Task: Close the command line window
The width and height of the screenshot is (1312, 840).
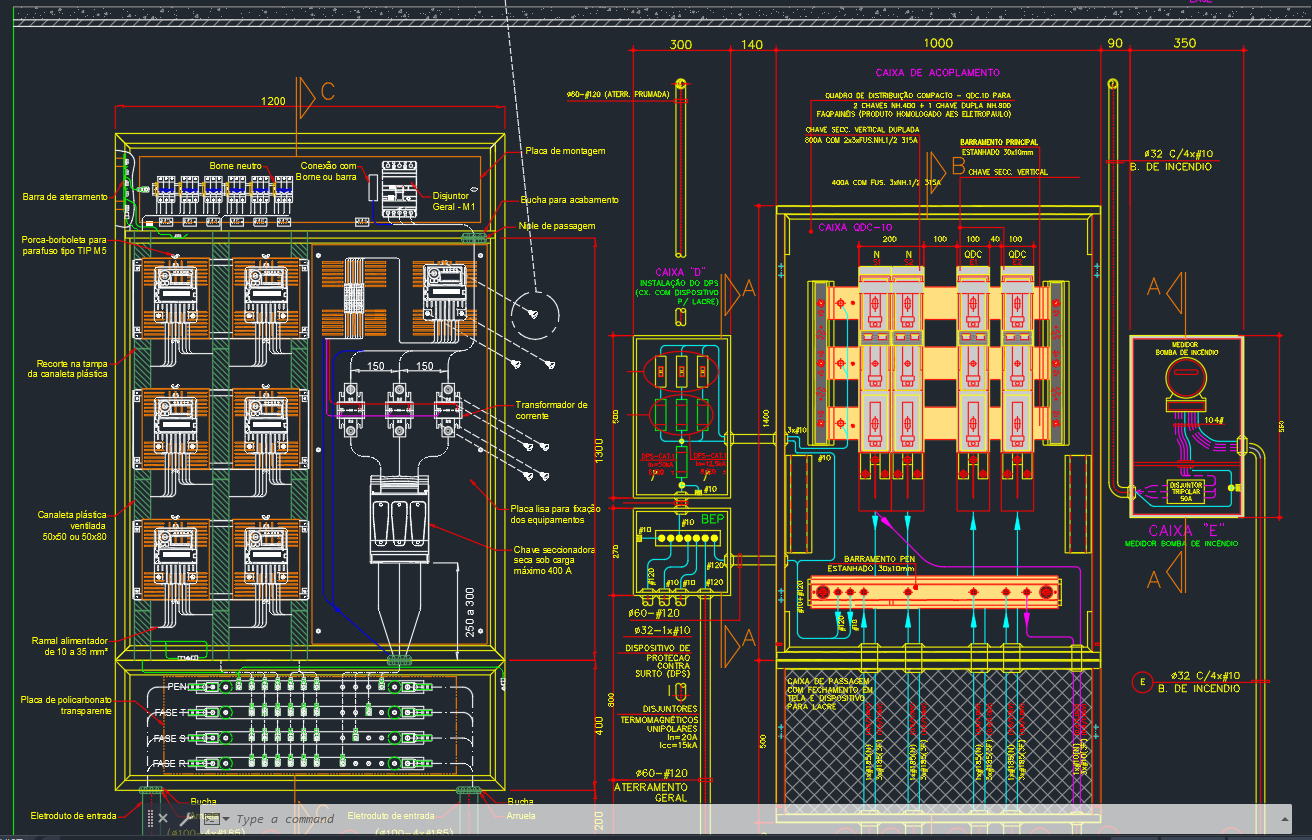Action: click(x=163, y=818)
